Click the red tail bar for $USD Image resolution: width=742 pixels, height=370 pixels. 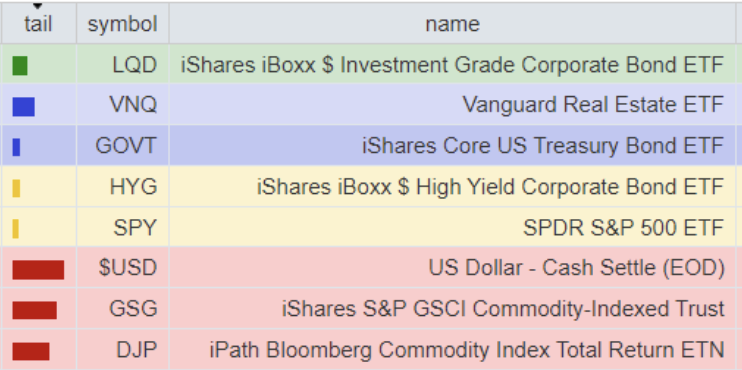[38, 270]
